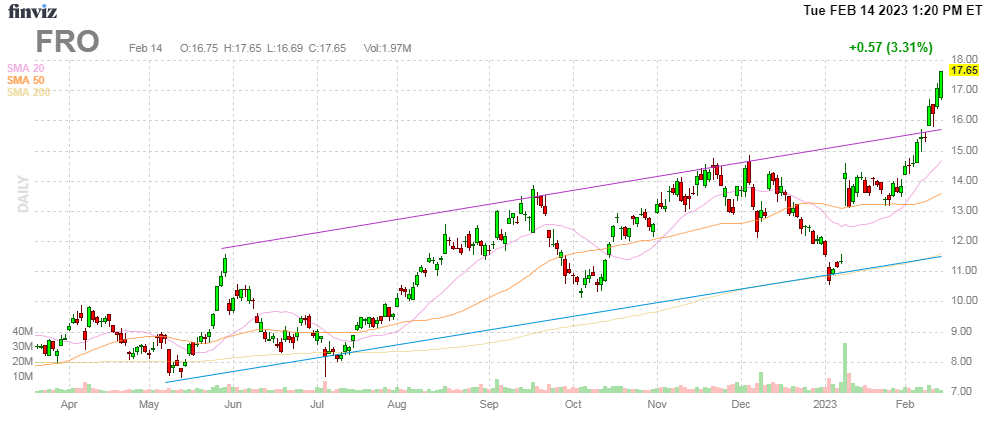Click the O:16.75 open value
Screen dimensions: 991x422
[x=200, y=48]
